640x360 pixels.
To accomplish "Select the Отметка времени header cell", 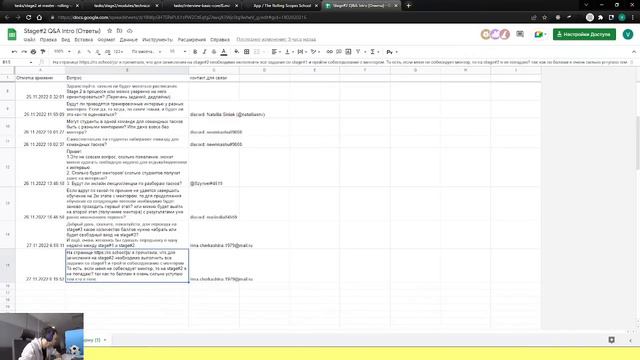I will [x=40, y=78].
